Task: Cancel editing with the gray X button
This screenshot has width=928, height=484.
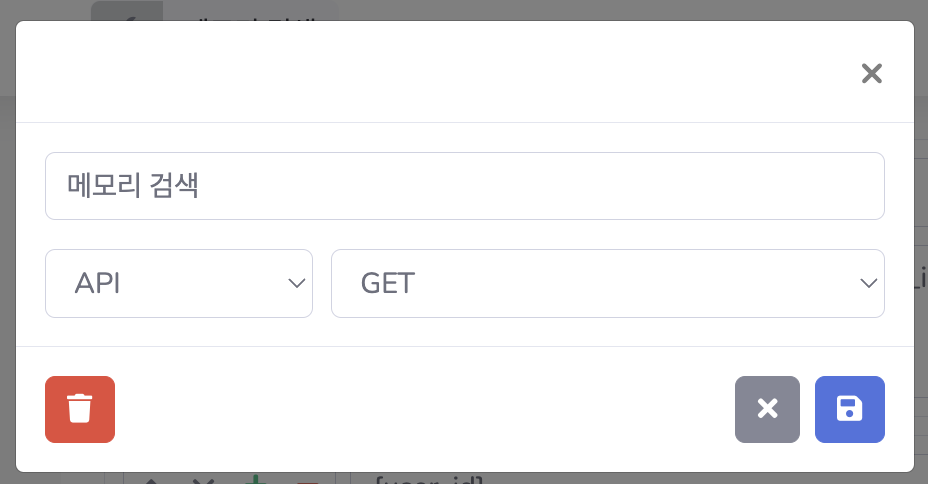Action: coord(768,409)
